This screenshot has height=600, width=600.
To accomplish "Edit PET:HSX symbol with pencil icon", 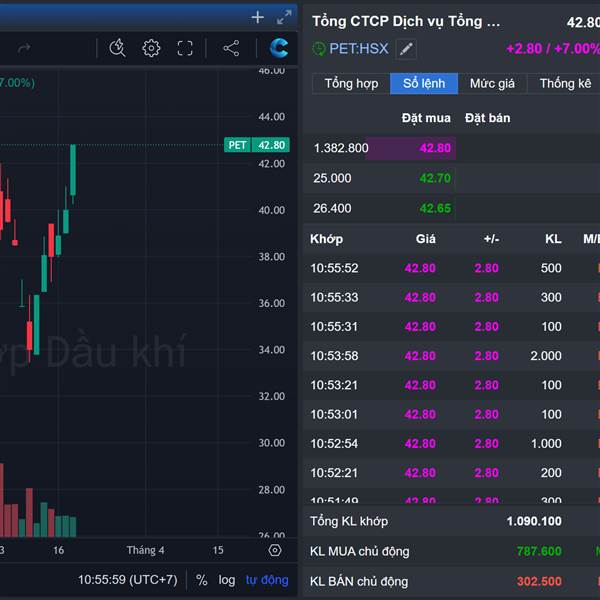I will pos(405,49).
